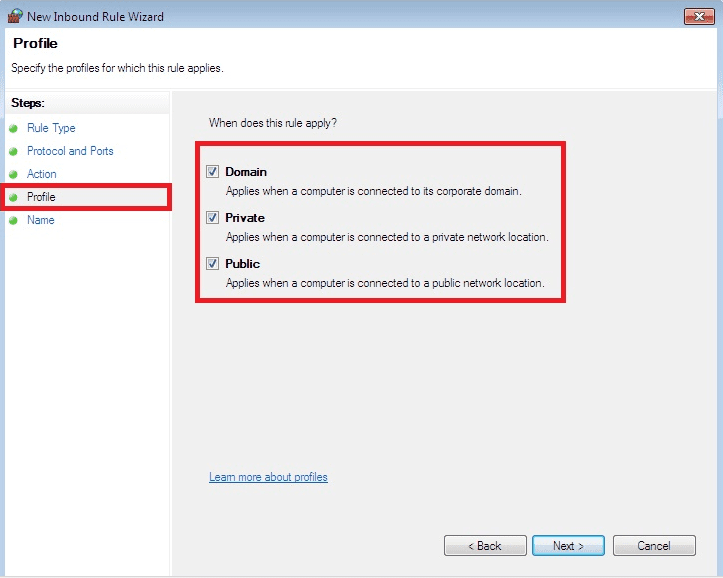Close the wizard window with red X
The height and width of the screenshot is (578, 723).
coord(697,16)
